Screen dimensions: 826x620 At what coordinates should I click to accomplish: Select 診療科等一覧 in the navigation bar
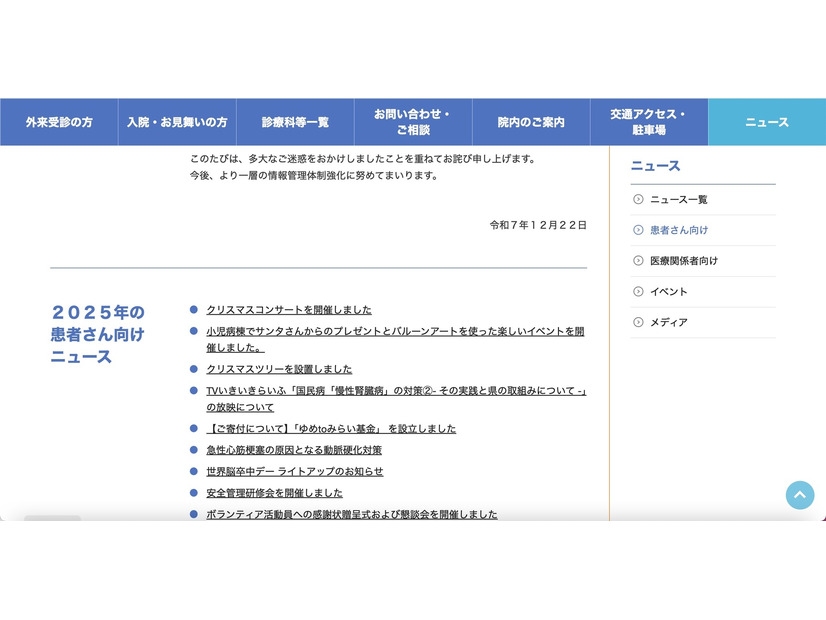[295, 122]
